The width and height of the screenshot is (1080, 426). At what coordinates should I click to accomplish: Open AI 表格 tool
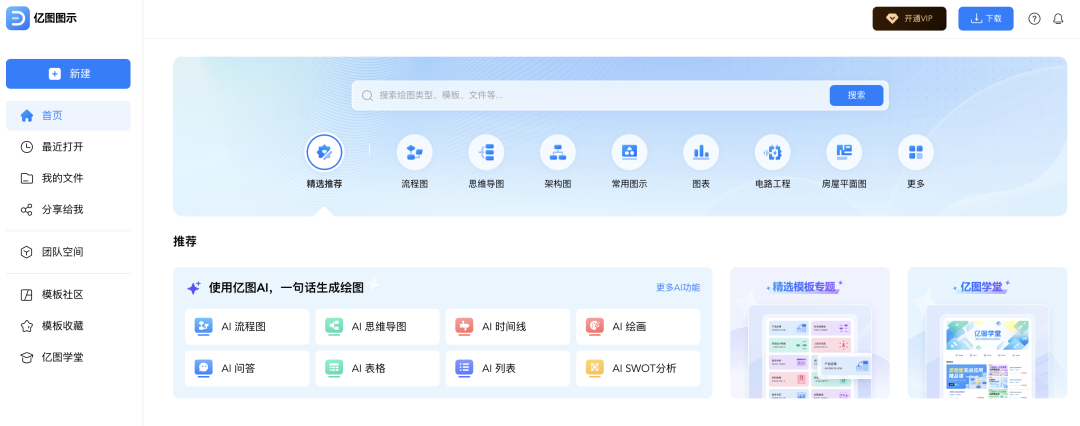[377, 369]
